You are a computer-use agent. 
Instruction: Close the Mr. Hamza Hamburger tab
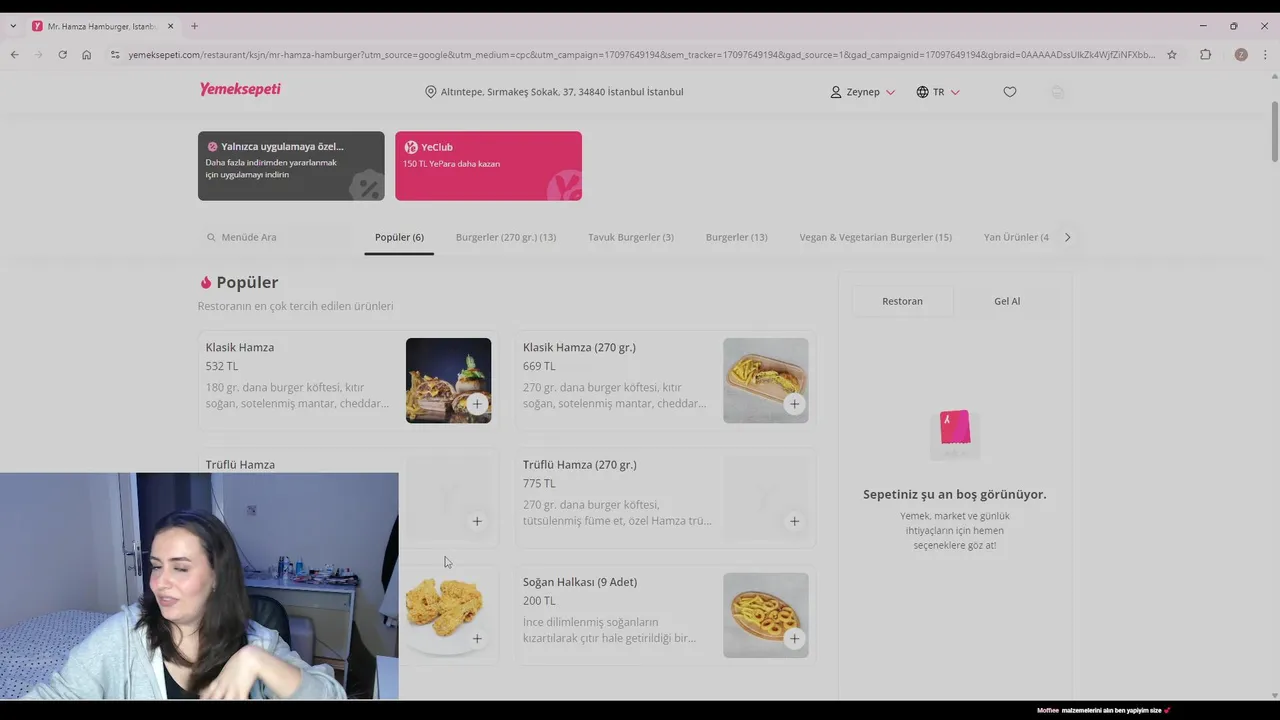[170, 26]
